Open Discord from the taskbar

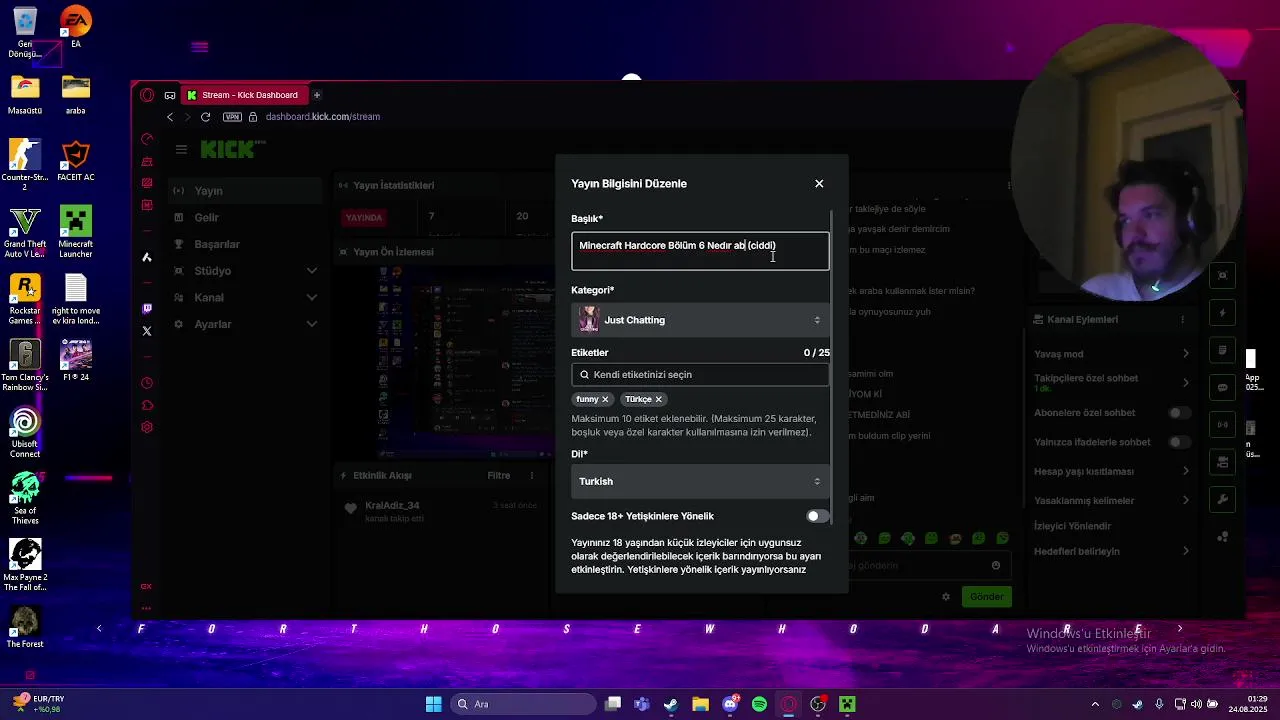tap(730, 704)
